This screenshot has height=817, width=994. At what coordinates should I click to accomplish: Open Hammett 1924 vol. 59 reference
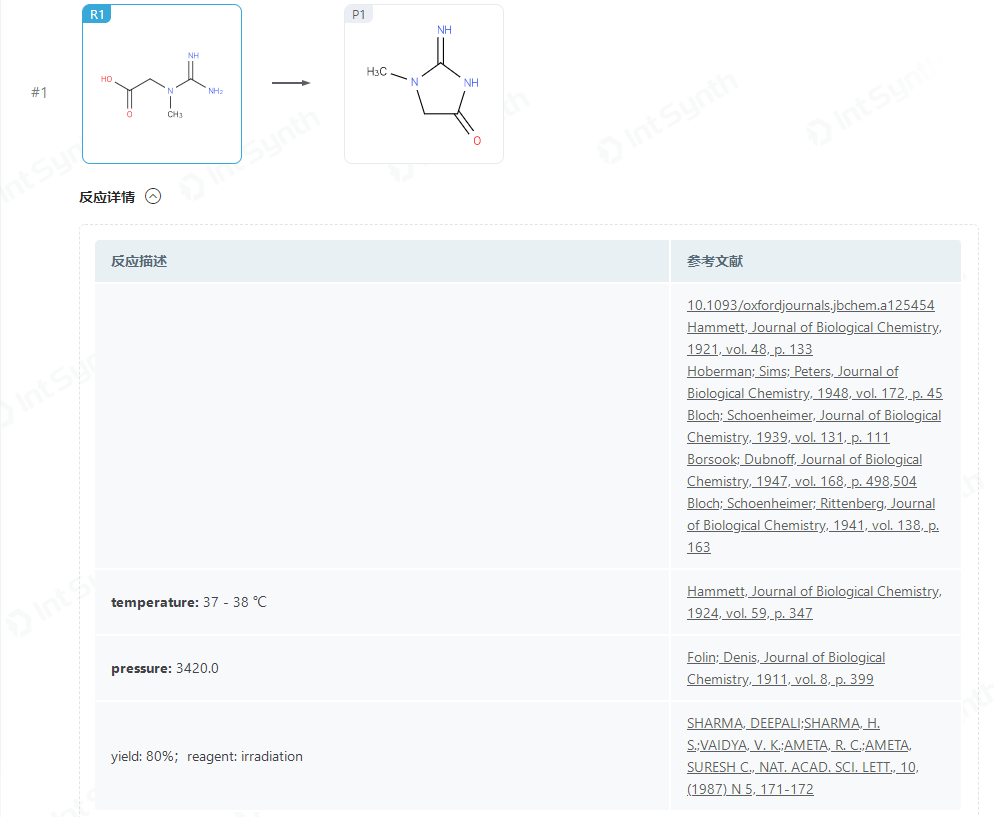[814, 602]
